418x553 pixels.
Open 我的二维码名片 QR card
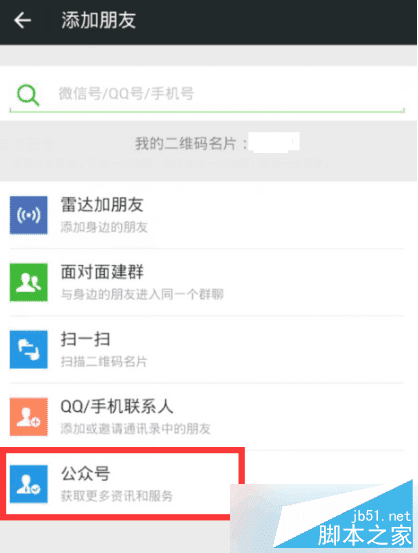point(209,144)
